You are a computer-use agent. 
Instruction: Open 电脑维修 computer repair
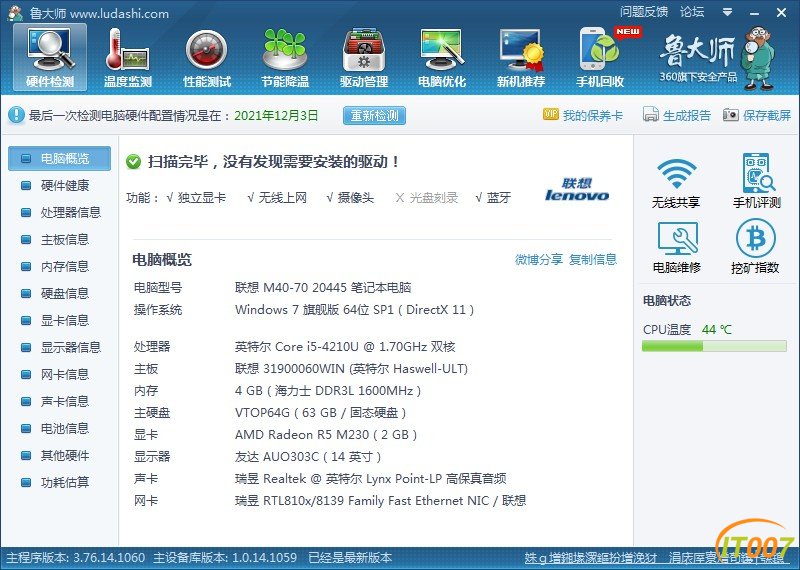coord(677,247)
